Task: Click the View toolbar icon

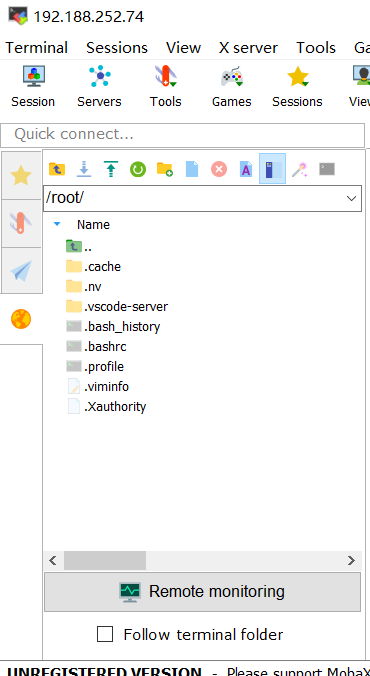Action: coord(360,86)
